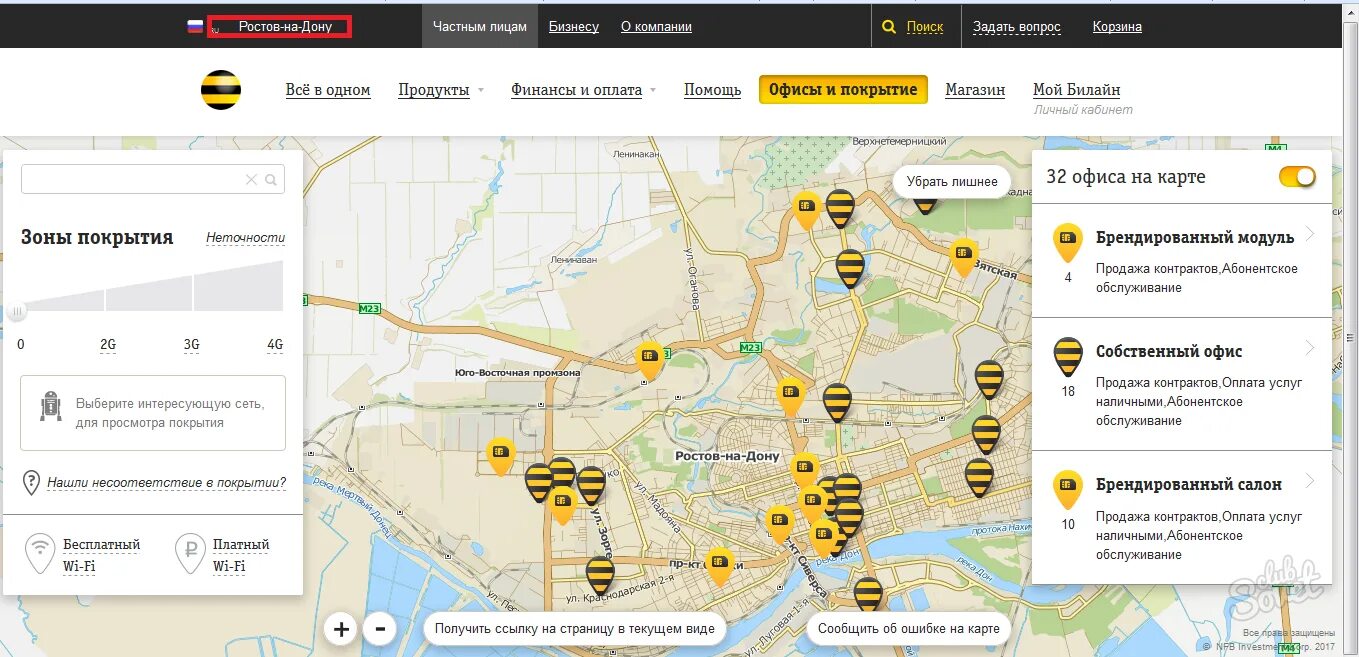
Task: Click Задать вопрос link
Action: click(x=1017, y=27)
